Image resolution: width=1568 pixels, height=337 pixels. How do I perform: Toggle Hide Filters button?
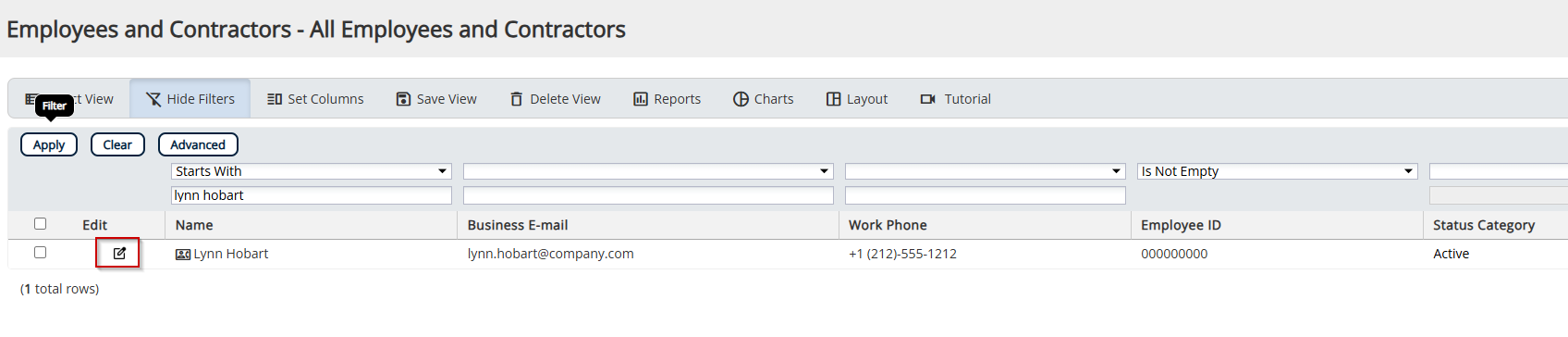pos(190,99)
